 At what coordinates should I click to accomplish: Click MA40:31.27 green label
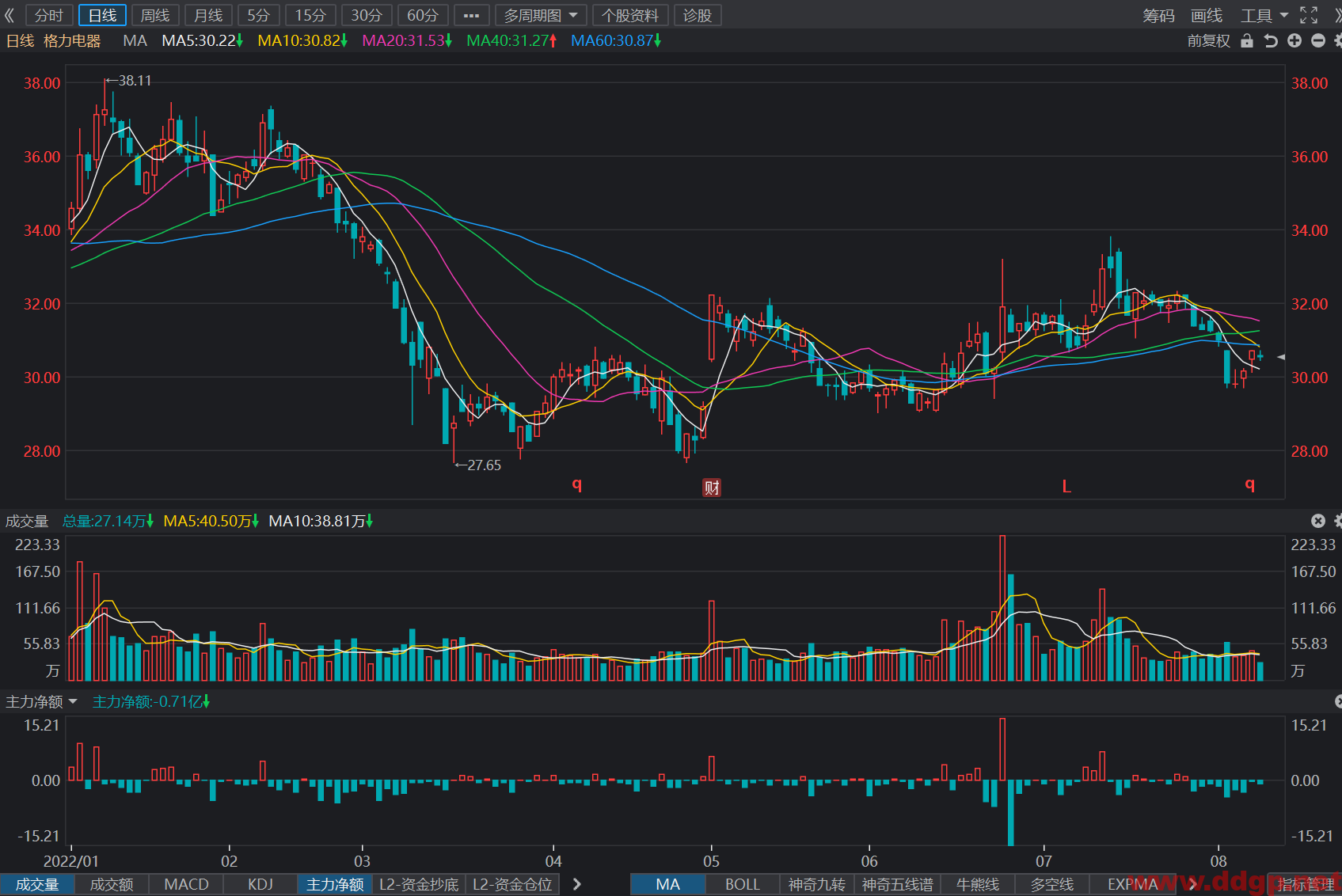coord(511,40)
